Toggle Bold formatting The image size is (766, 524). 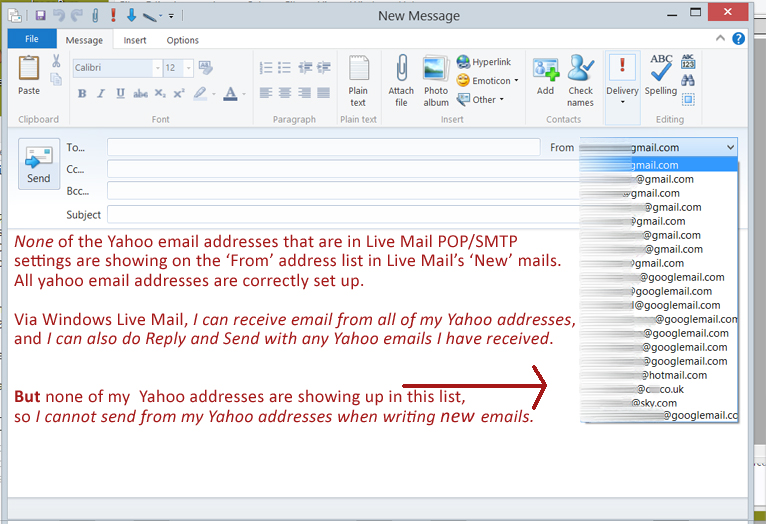(82, 93)
